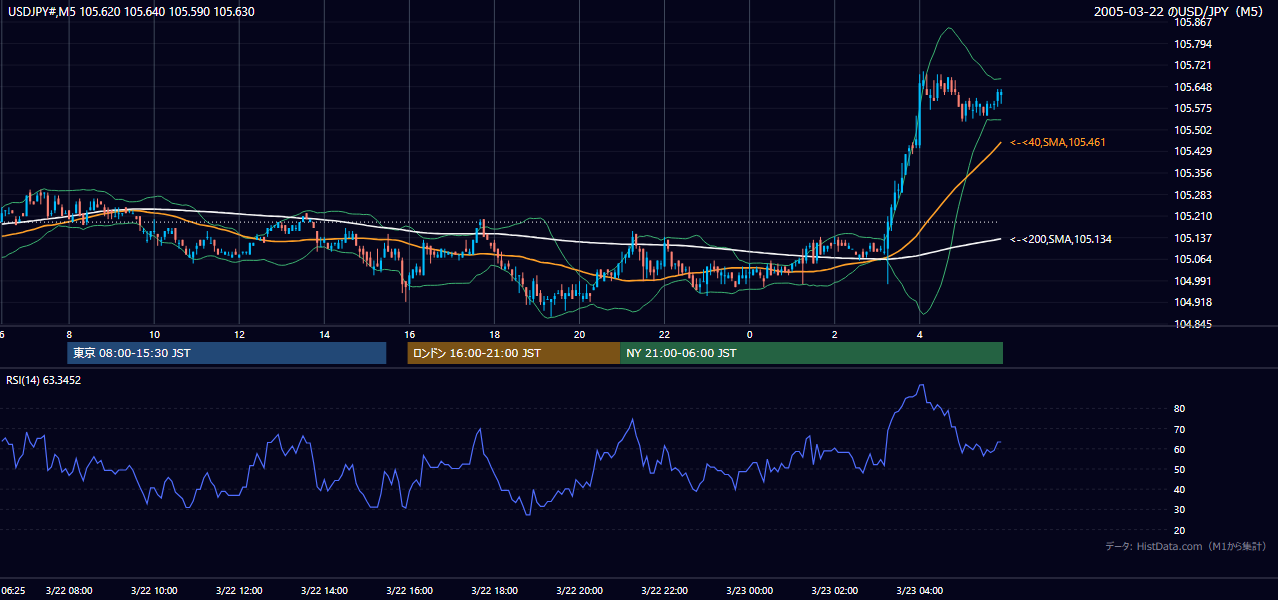The image size is (1278, 600).
Task: Click the RSI 50 level label
Action: pyautogui.click(x=1180, y=469)
